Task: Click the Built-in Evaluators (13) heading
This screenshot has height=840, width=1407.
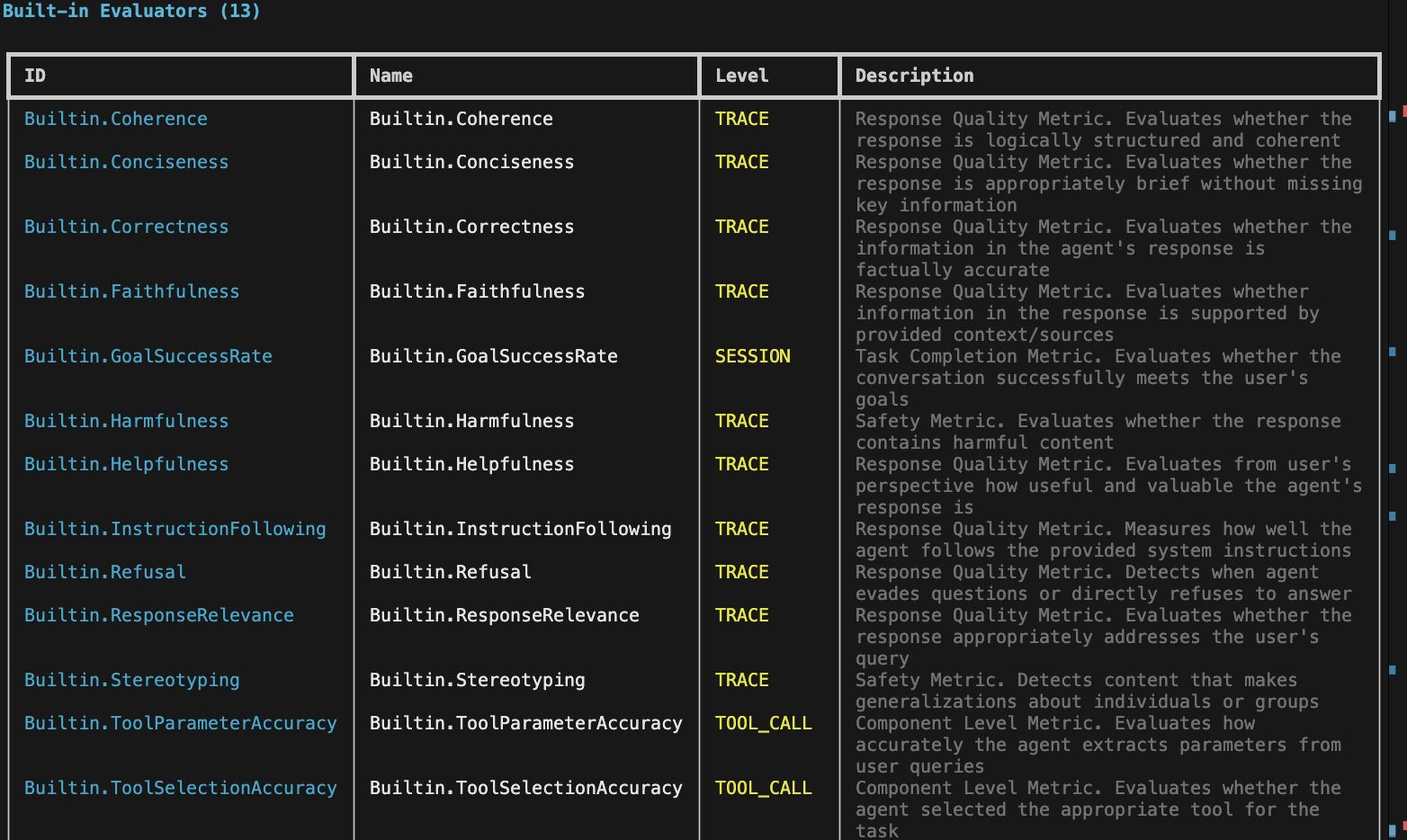Action: coord(131,11)
